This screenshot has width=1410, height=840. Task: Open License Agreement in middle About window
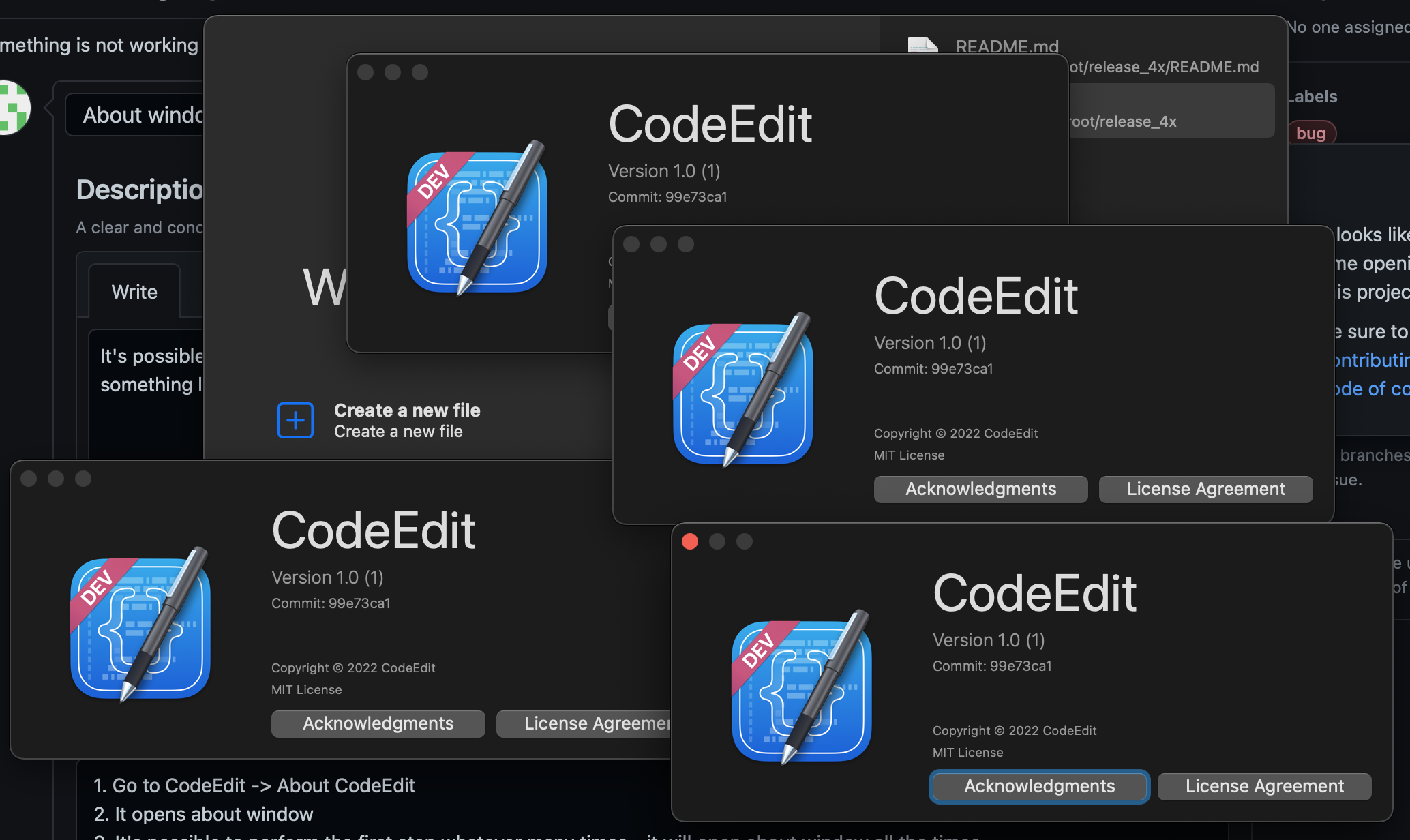pos(1206,489)
